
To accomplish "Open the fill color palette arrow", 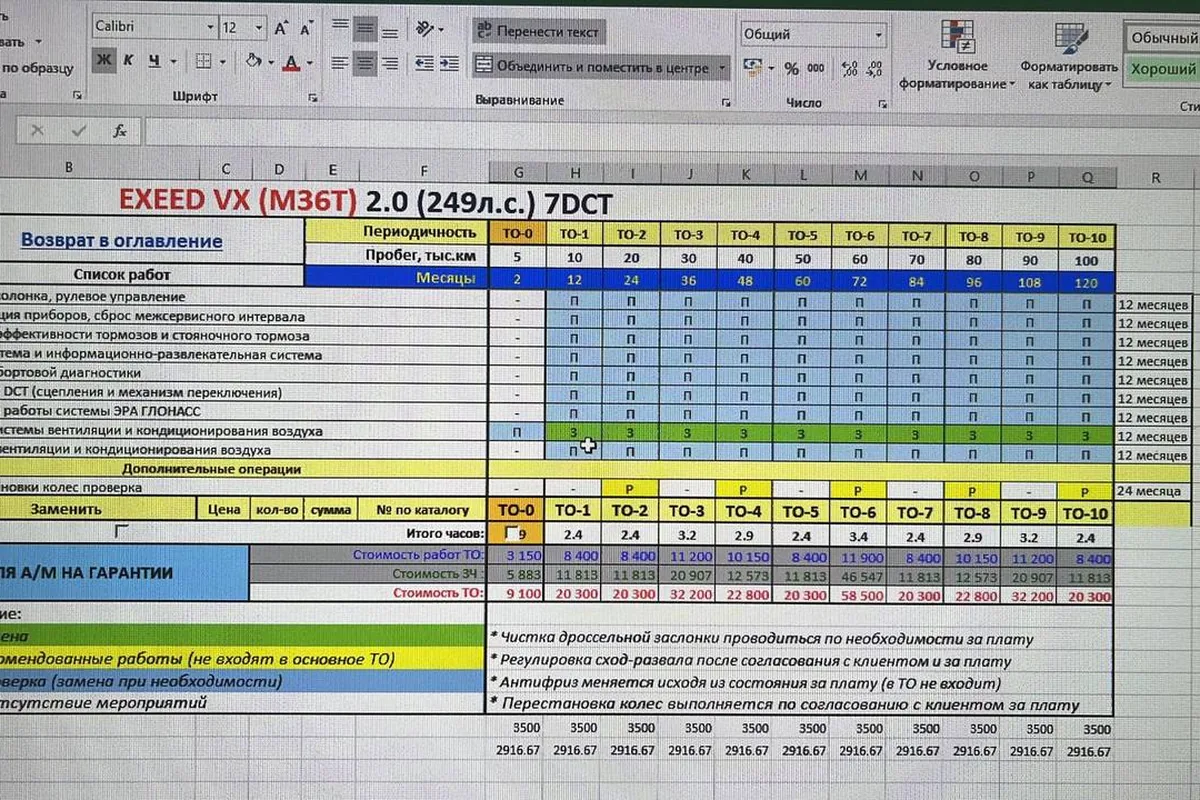I will point(270,62).
